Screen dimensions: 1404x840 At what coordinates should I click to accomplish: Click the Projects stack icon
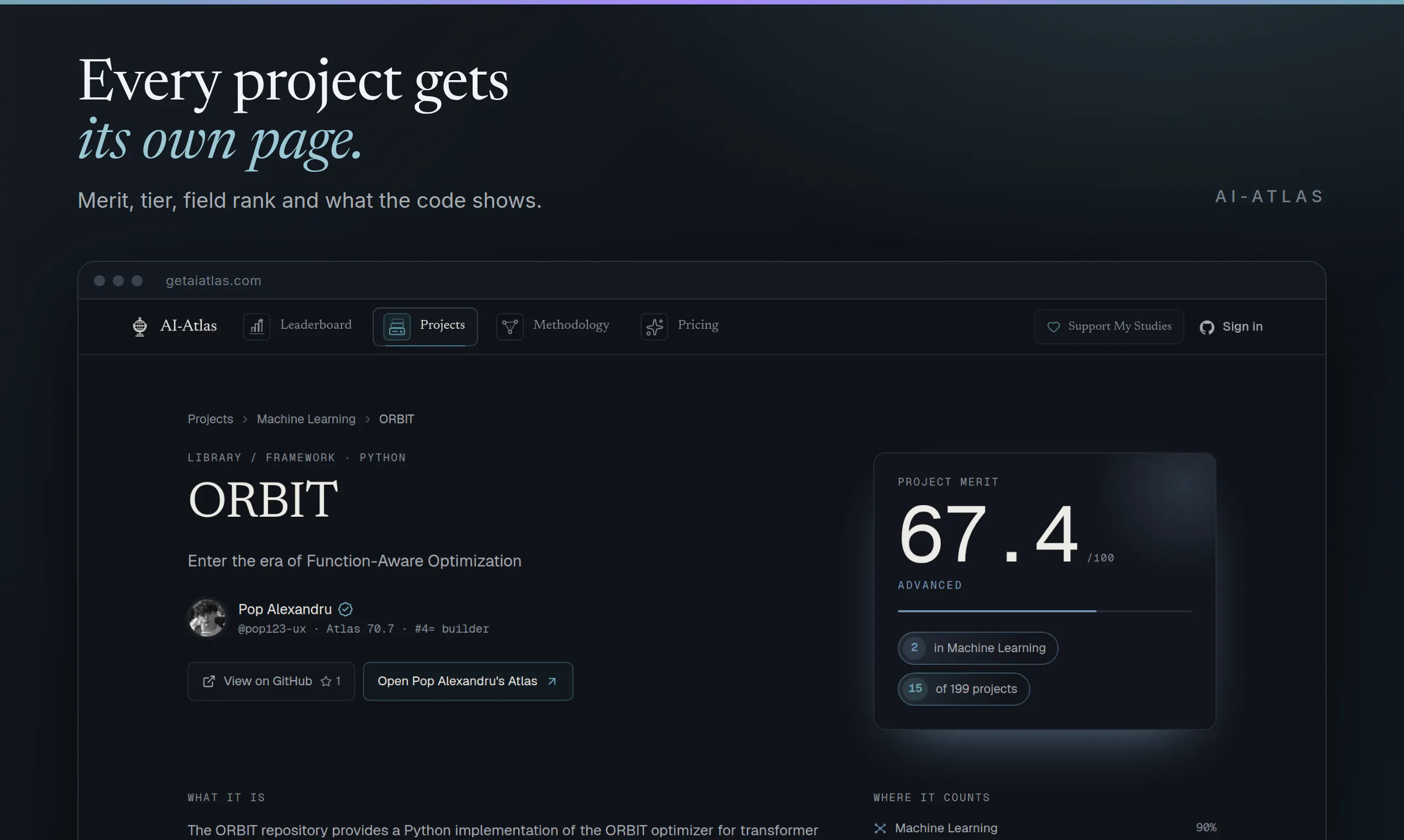(397, 327)
